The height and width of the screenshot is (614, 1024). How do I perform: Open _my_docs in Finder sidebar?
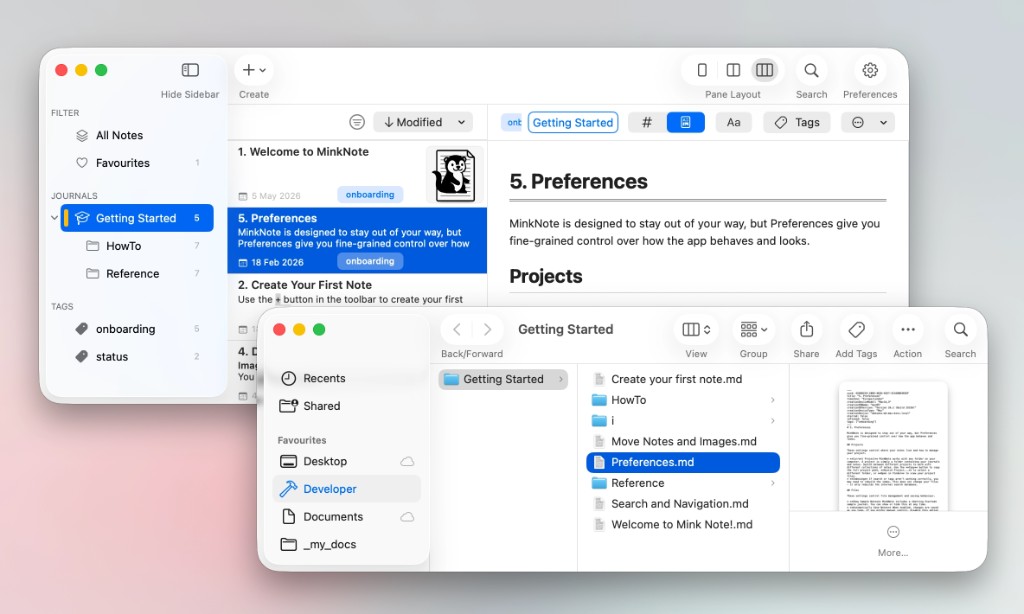point(347,544)
